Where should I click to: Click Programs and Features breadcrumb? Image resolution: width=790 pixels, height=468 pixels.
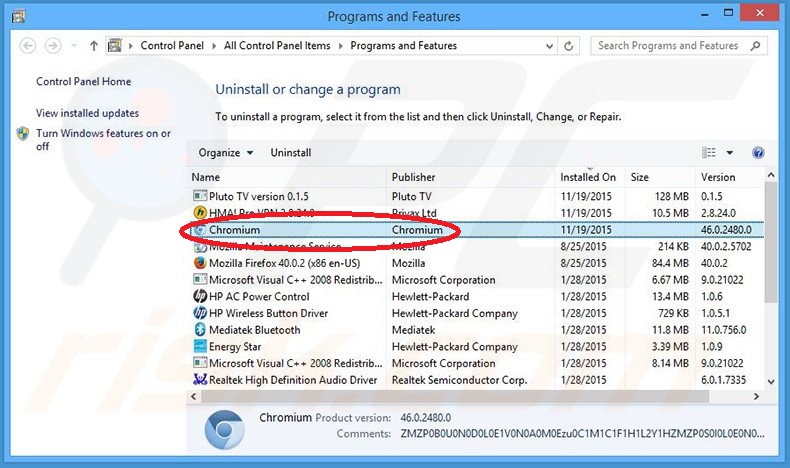click(404, 45)
